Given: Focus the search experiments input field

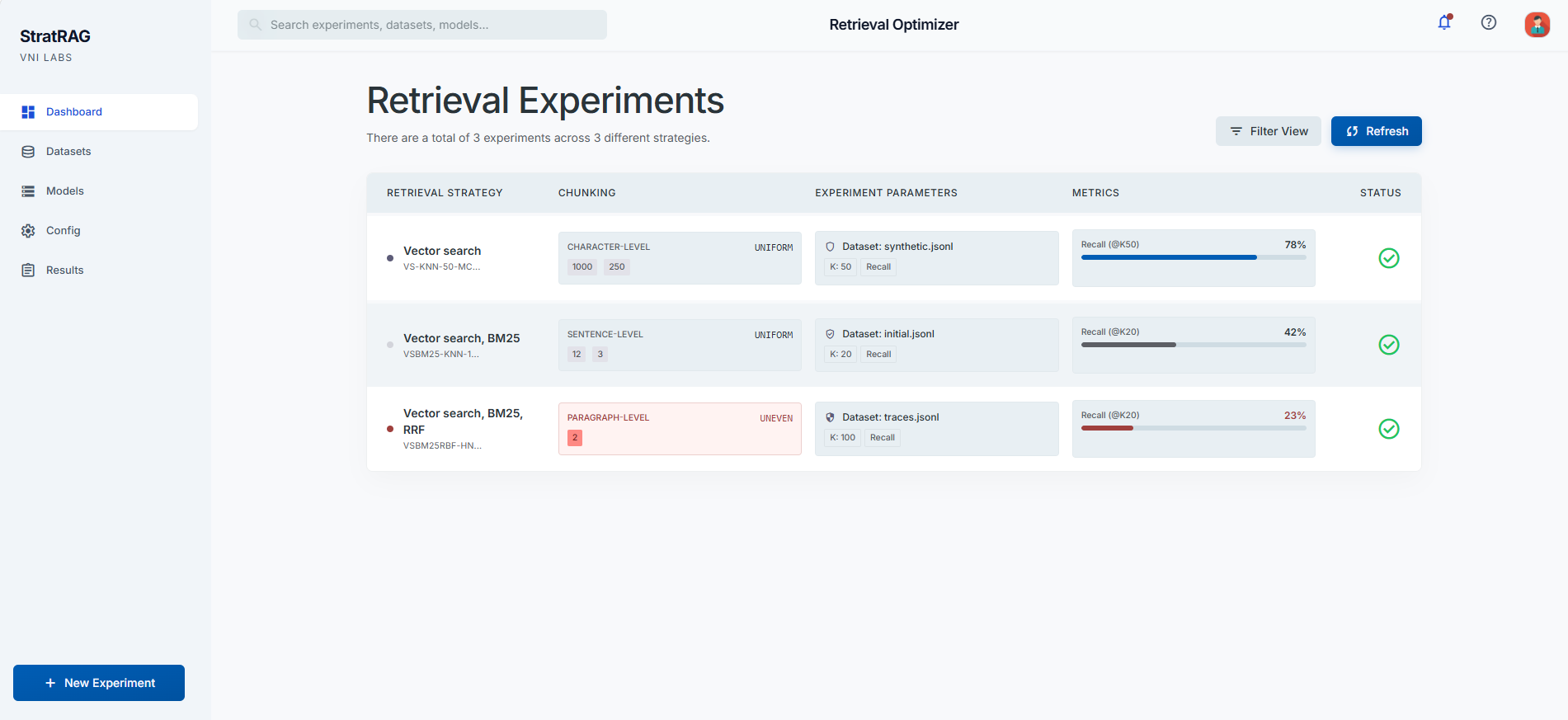Looking at the screenshot, I should (422, 25).
